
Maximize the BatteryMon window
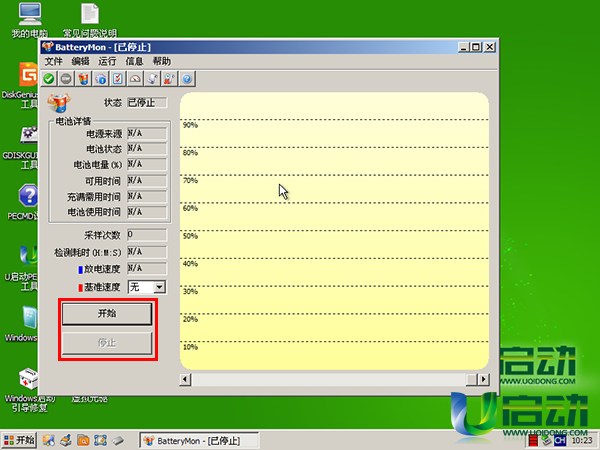pos(476,47)
